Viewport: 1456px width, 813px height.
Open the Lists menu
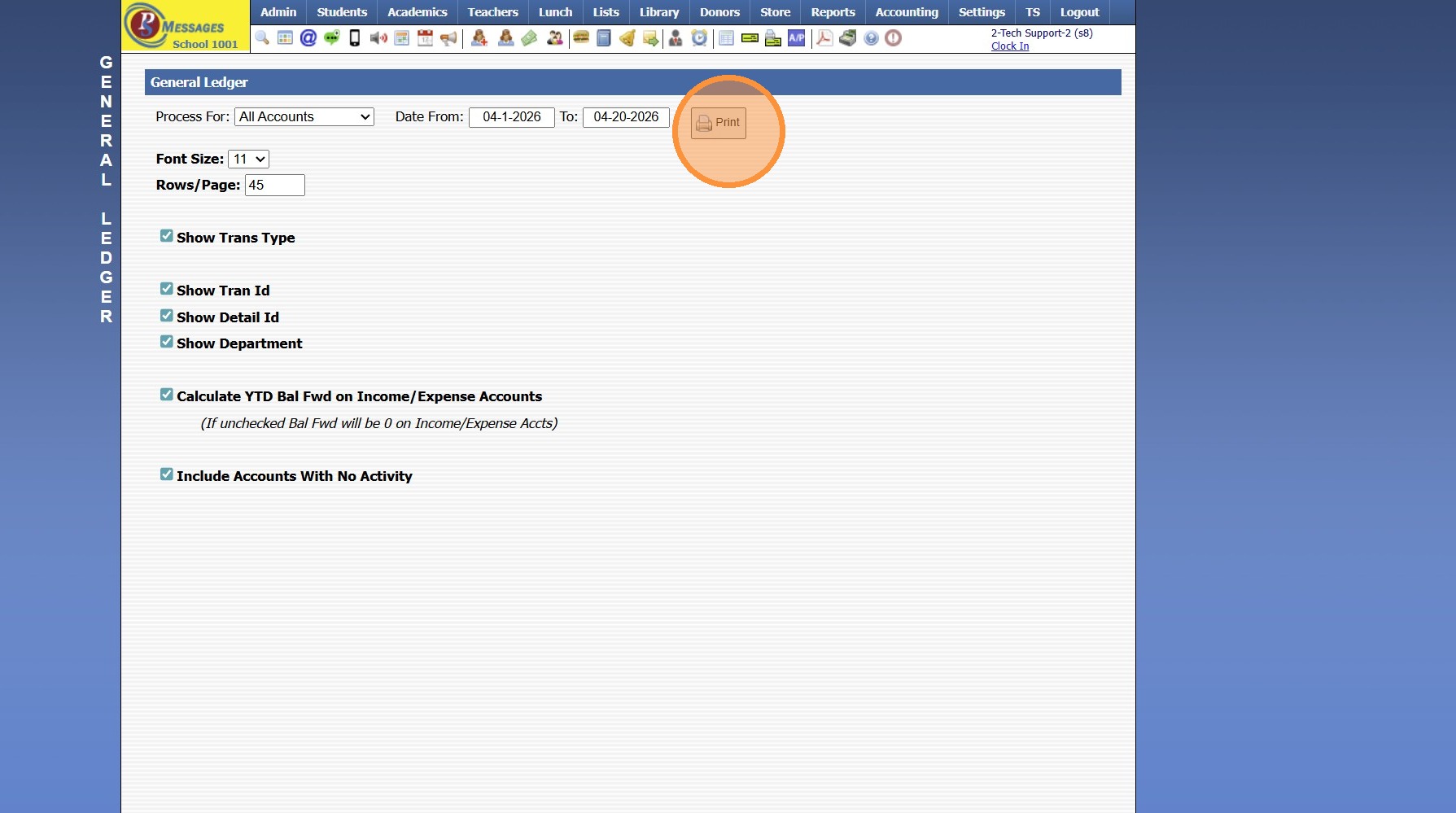coord(606,12)
